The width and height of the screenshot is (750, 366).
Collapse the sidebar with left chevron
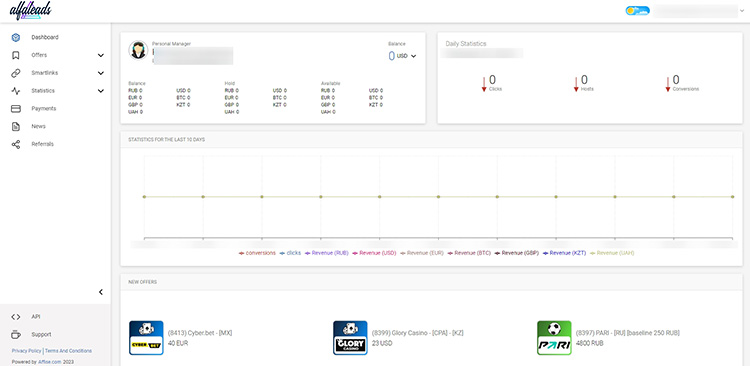pyautogui.click(x=101, y=292)
